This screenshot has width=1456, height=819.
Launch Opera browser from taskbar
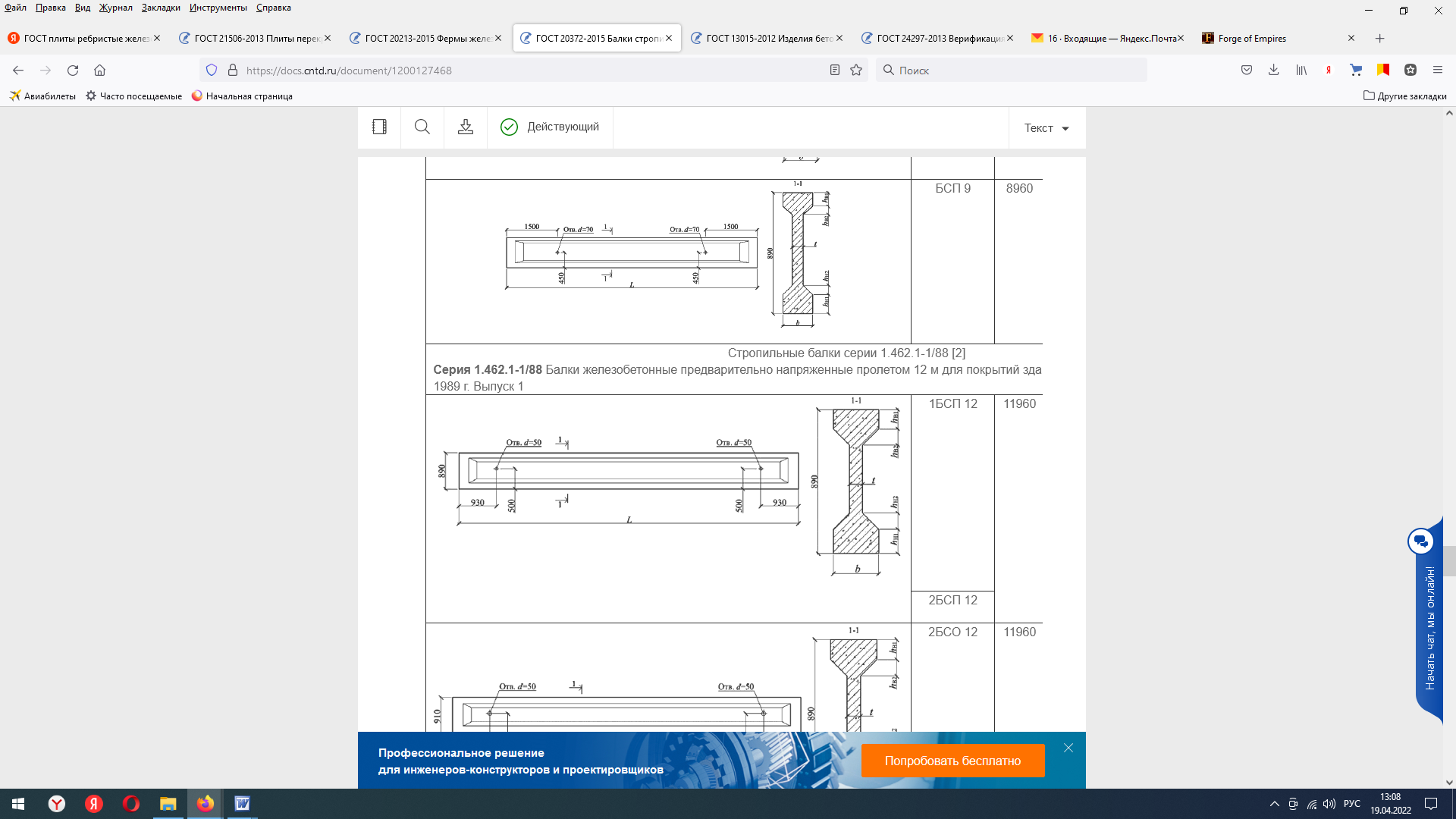click(130, 804)
